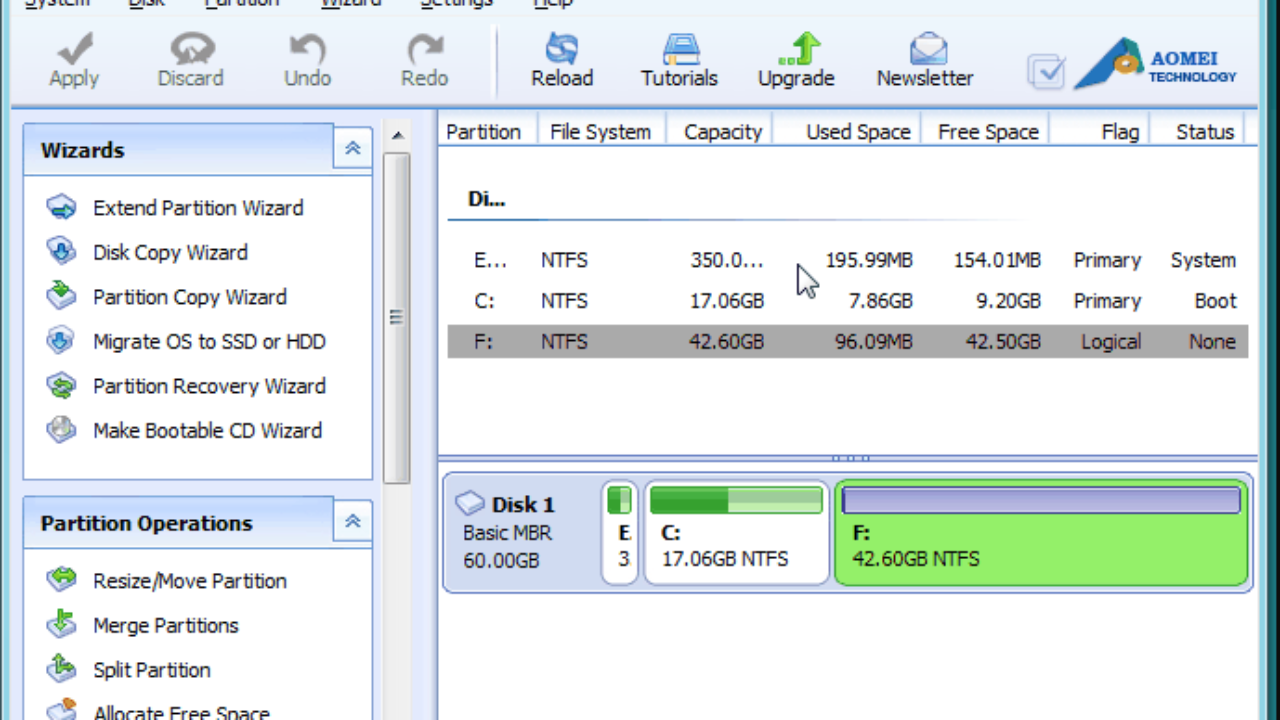The width and height of the screenshot is (1280, 720).
Task: Click the Undo arrow icon
Action: (x=307, y=47)
